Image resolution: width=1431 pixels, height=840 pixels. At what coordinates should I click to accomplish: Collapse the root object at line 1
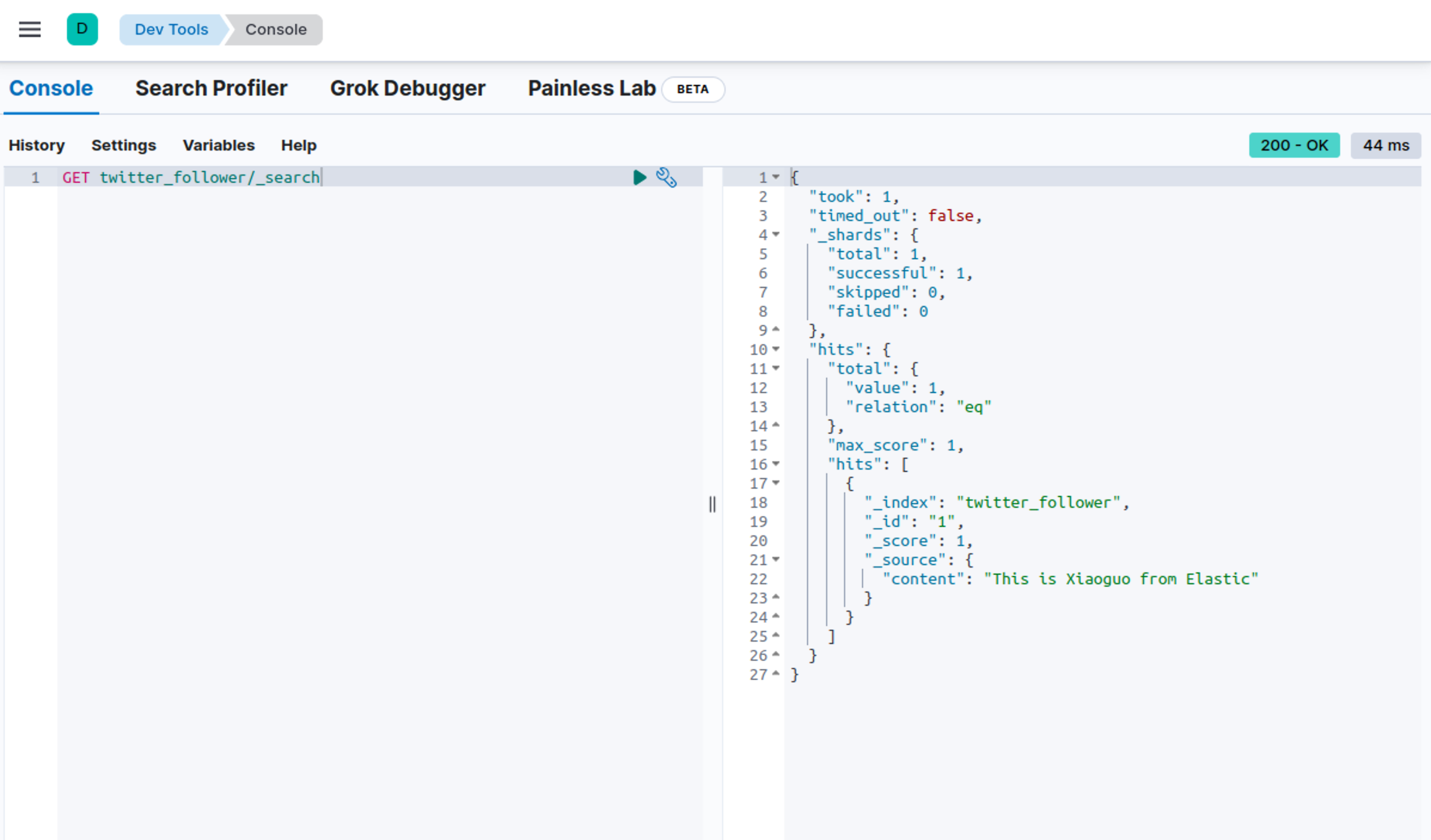pos(776,177)
